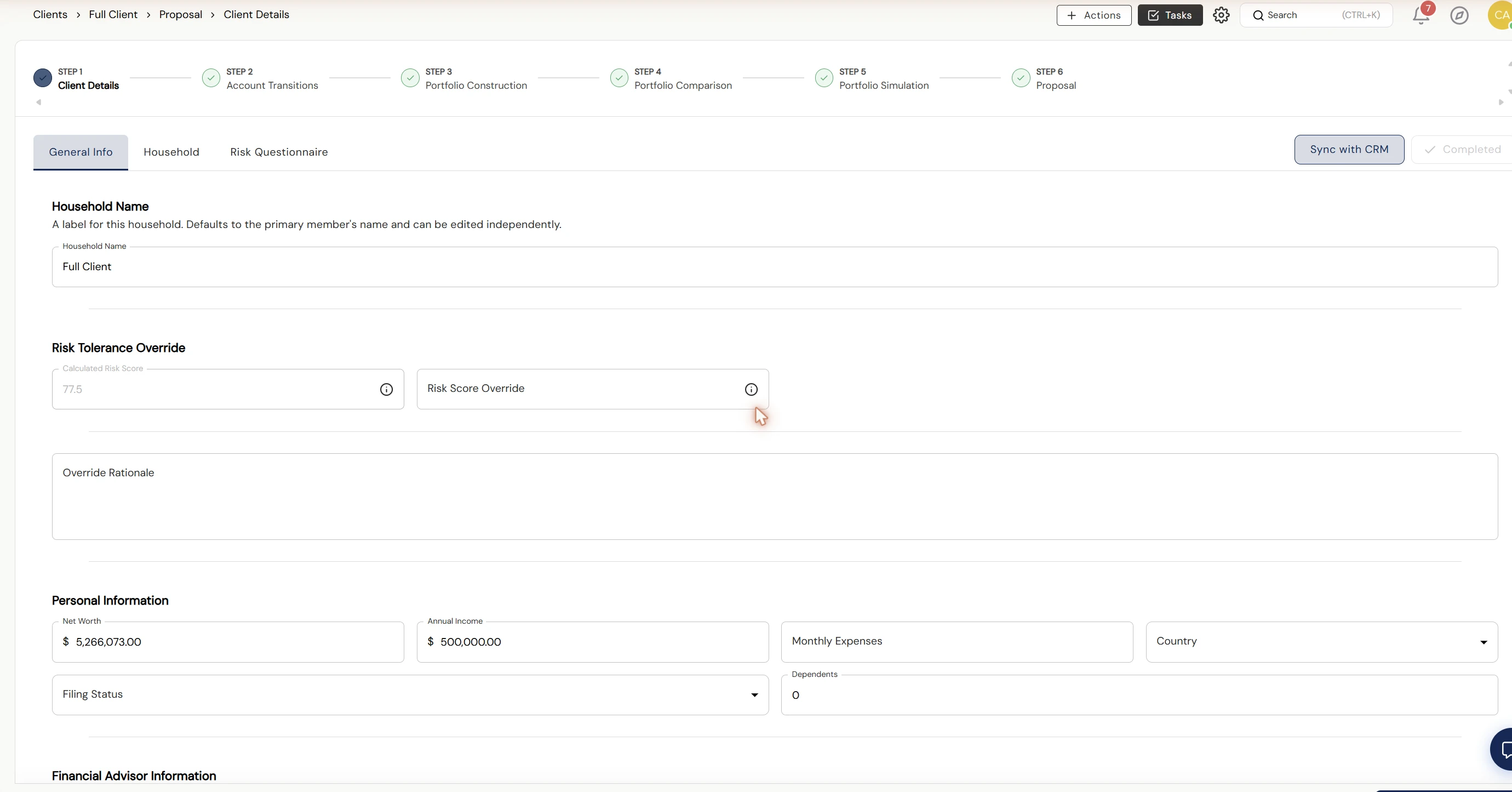Screen dimensions: 1512x792
Task: Go to Portfolio Simulation step
Action: pyautogui.click(x=883, y=86)
